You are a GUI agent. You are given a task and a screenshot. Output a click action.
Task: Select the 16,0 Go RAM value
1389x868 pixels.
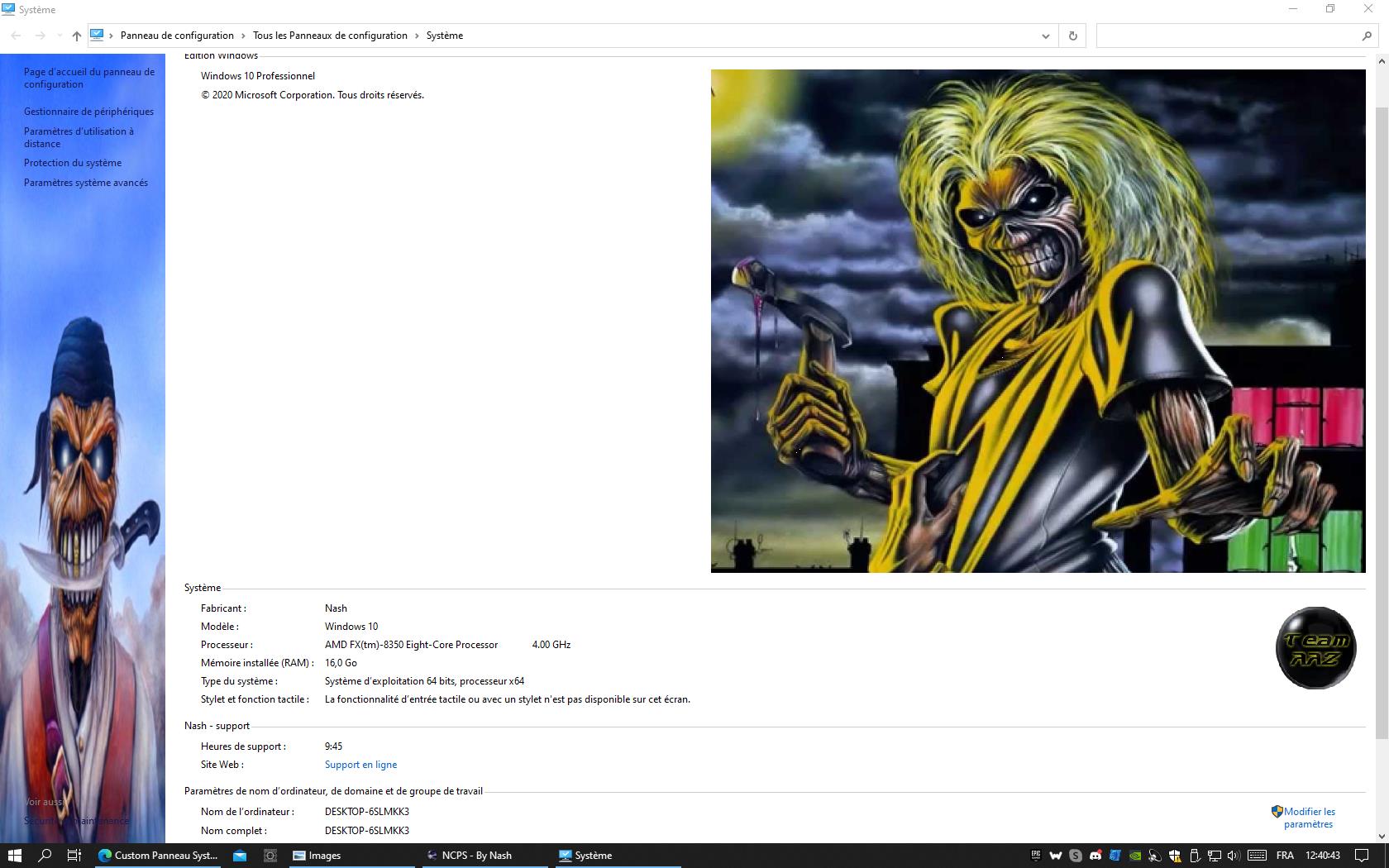(x=341, y=663)
